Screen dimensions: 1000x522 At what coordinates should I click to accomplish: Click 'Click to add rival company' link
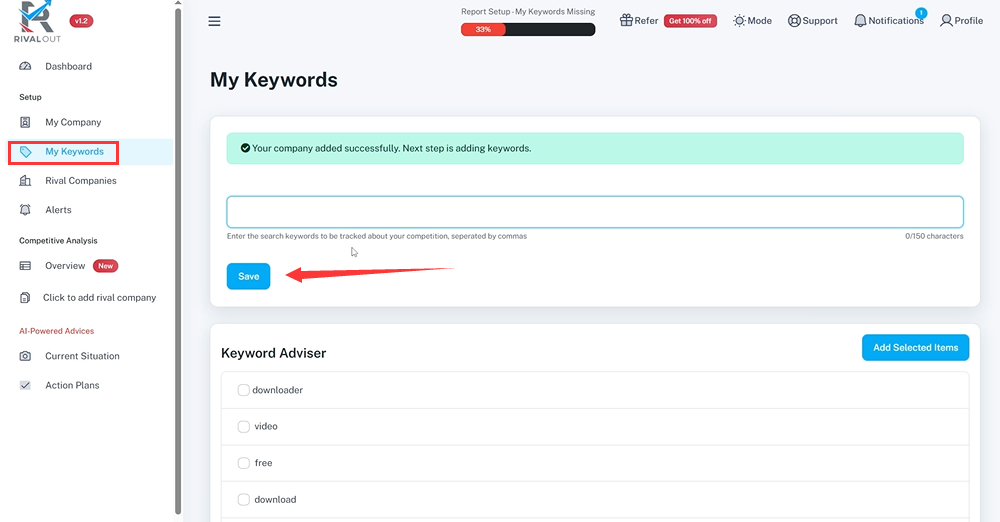(99, 297)
